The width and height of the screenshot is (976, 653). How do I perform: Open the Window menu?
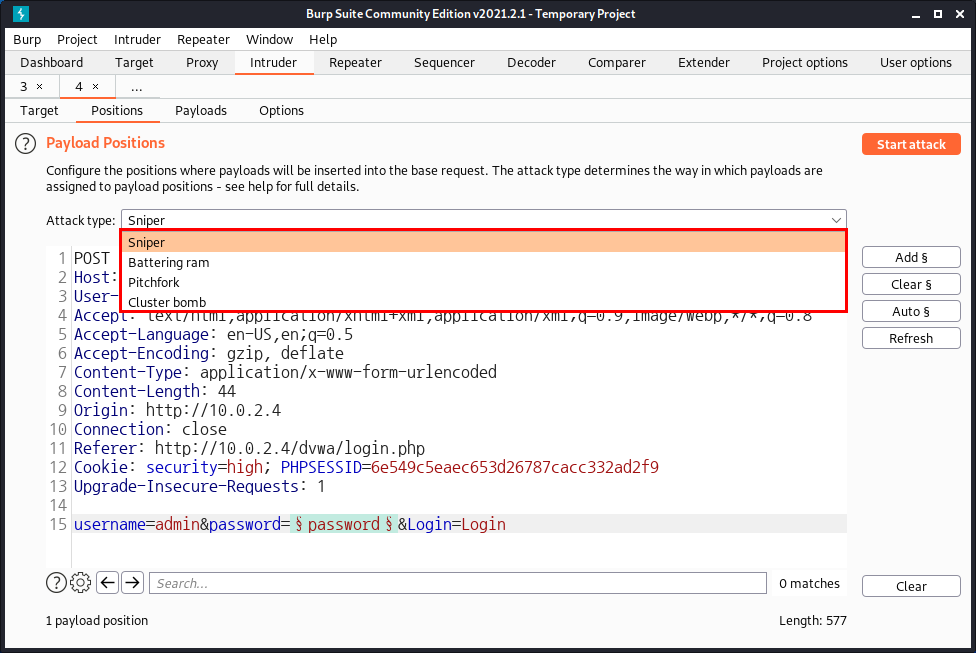(x=270, y=39)
